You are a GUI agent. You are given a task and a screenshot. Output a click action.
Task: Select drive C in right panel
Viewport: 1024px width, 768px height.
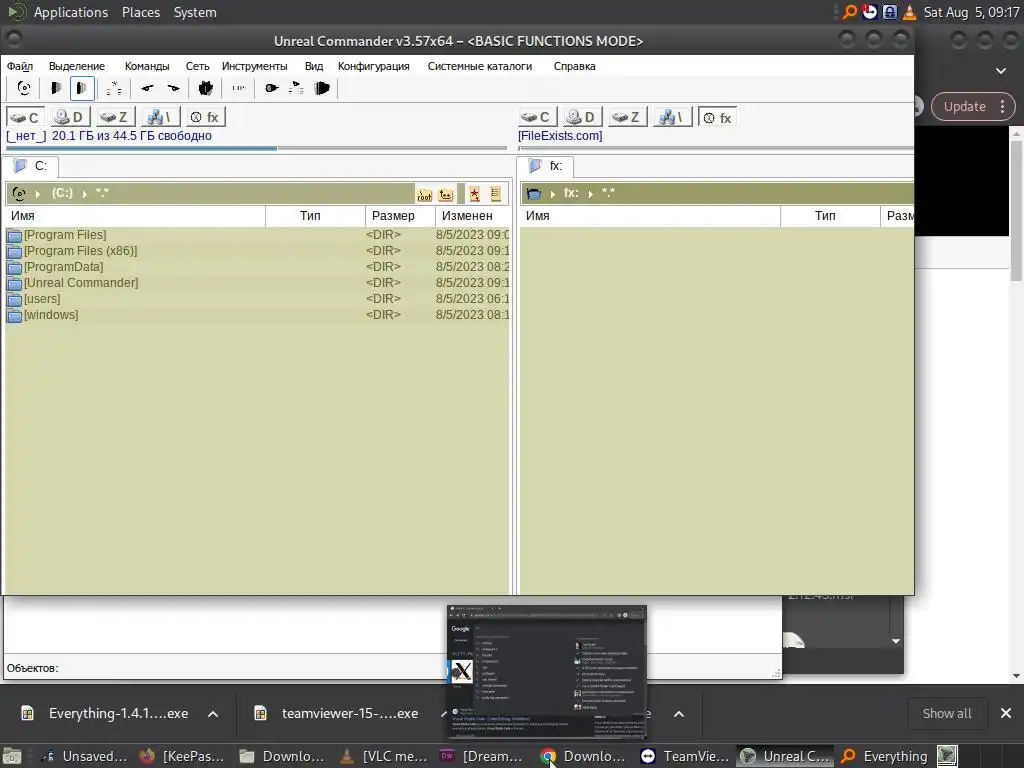pyautogui.click(x=537, y=117)
